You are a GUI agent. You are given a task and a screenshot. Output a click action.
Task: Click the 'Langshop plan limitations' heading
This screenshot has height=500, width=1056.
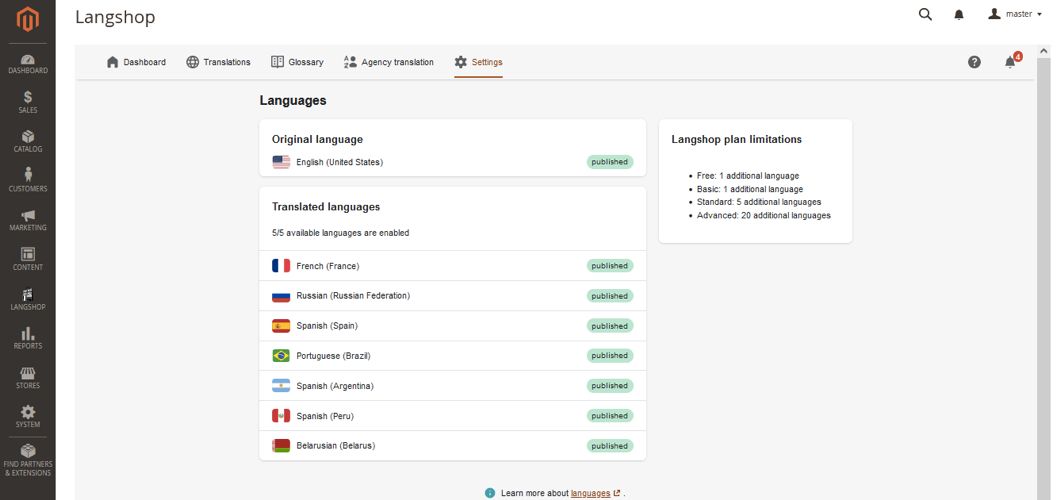(x=737, y=139)
